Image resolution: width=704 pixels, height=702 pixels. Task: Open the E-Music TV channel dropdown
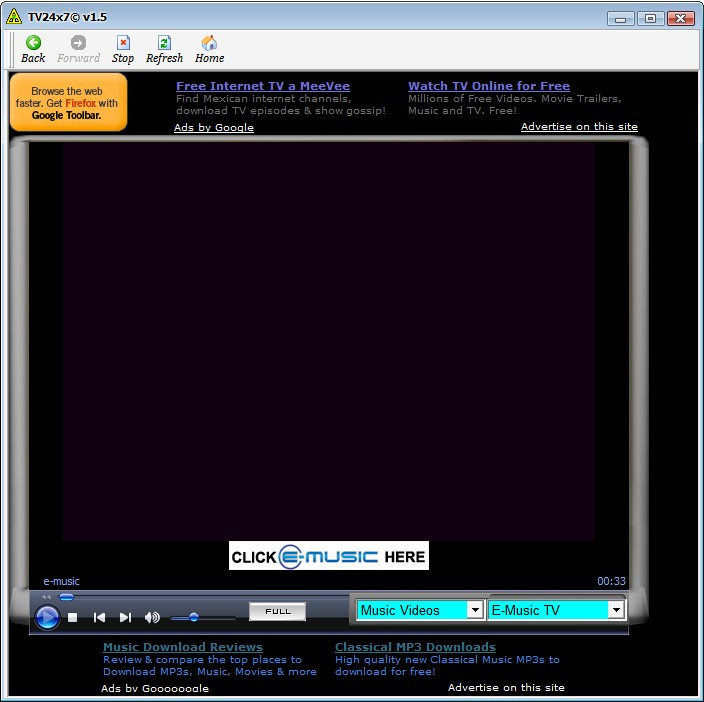pyautogui.click(x=556, y=610)
